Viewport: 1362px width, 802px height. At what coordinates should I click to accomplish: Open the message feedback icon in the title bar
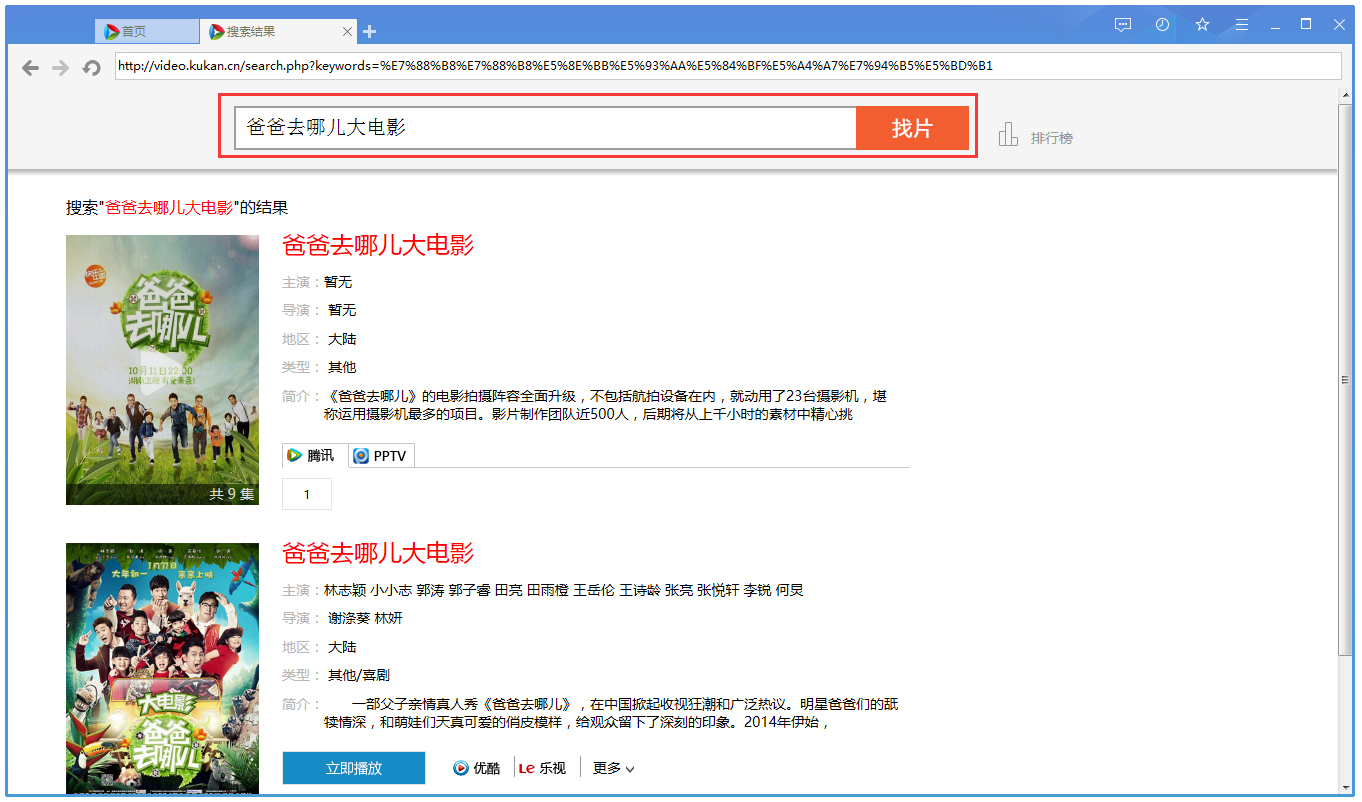pyautogui.click(x=1123, y=25)
